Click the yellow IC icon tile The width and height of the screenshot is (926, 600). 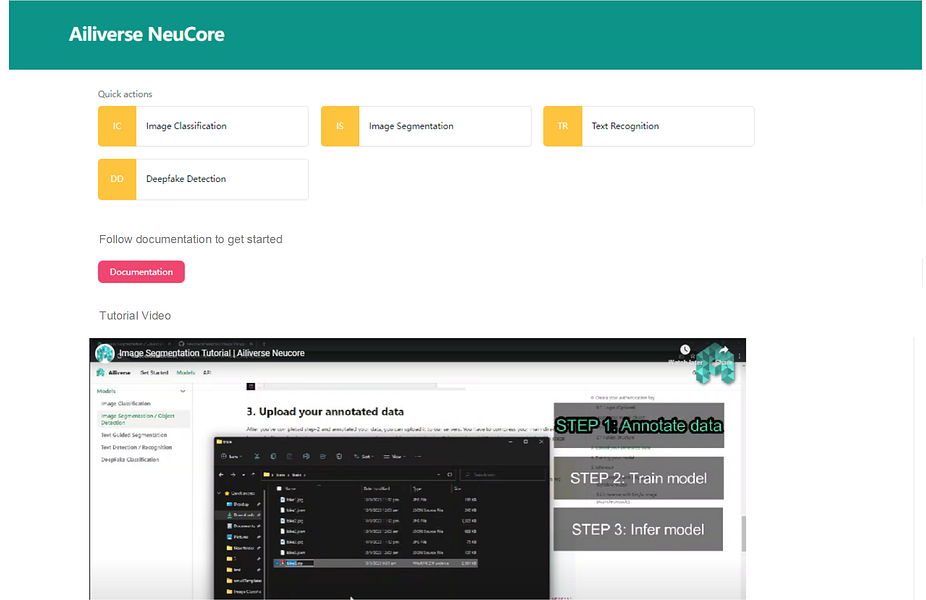point(117,126)
